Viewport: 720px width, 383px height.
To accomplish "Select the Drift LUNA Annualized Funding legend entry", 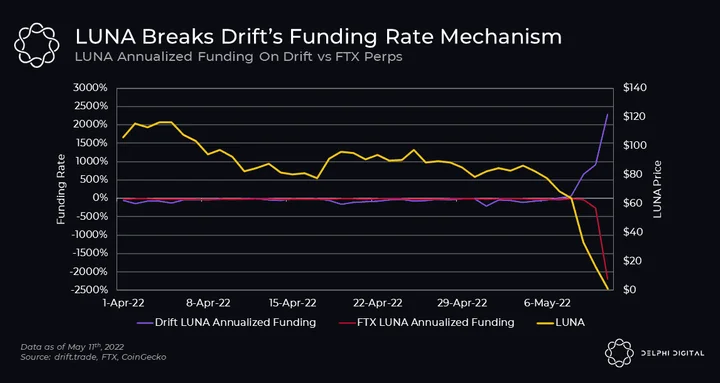I will point(226,322).
